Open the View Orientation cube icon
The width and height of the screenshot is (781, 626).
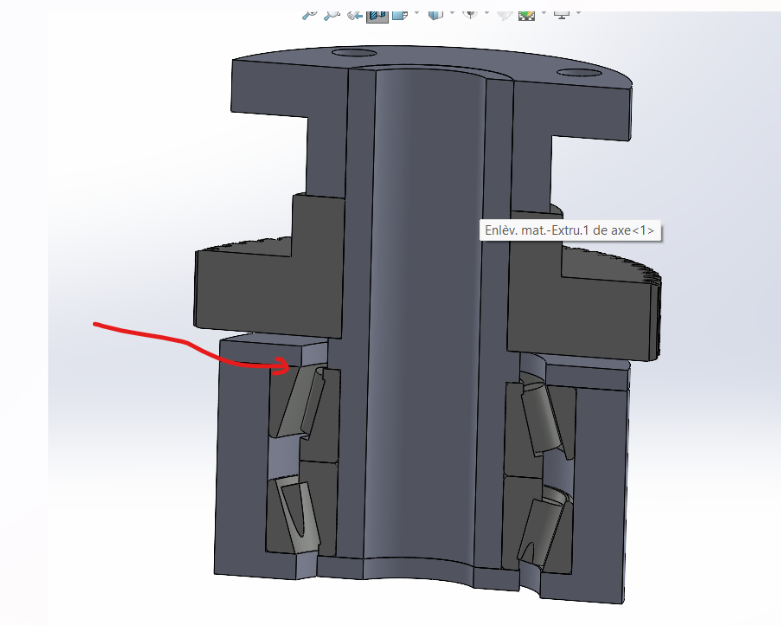(399, 14)
